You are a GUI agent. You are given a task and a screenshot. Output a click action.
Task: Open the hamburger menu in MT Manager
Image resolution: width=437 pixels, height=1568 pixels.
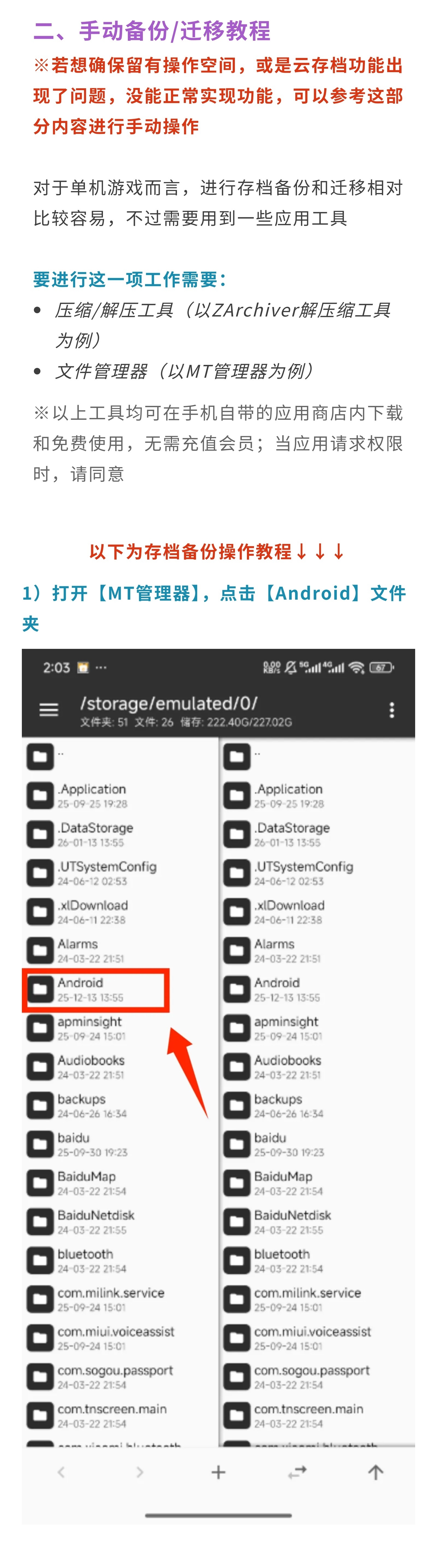tap(49, 710)
